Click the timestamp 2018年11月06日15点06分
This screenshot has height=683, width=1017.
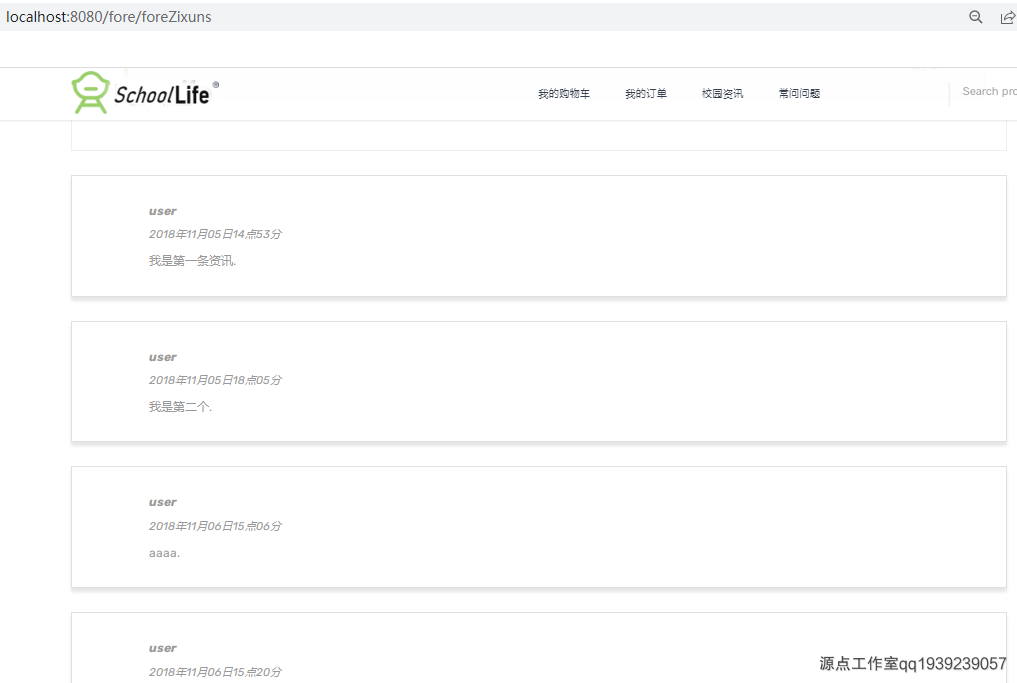pyautogui.click(x=215, y=526)
